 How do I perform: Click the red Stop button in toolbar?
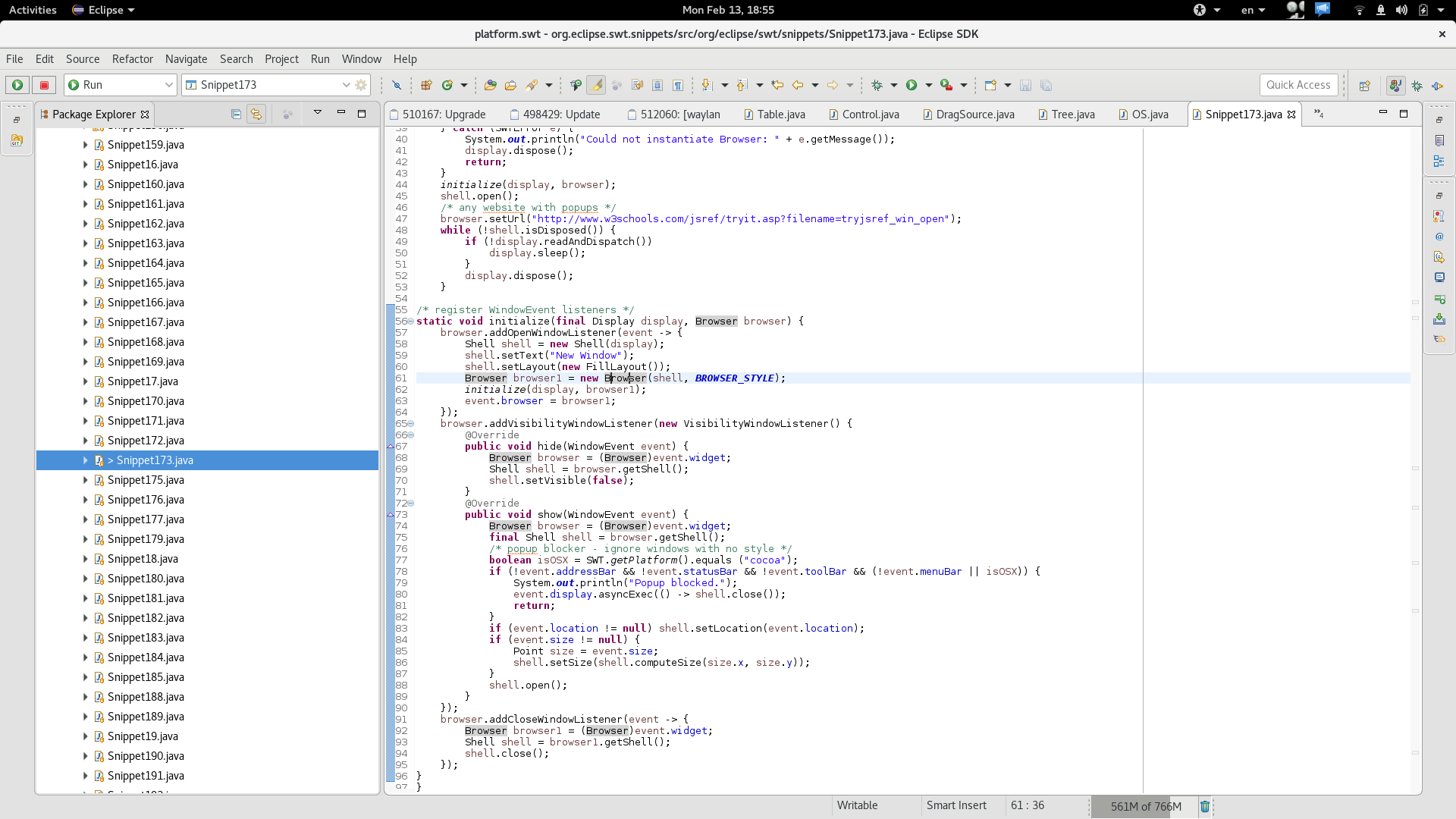(44, 85)
